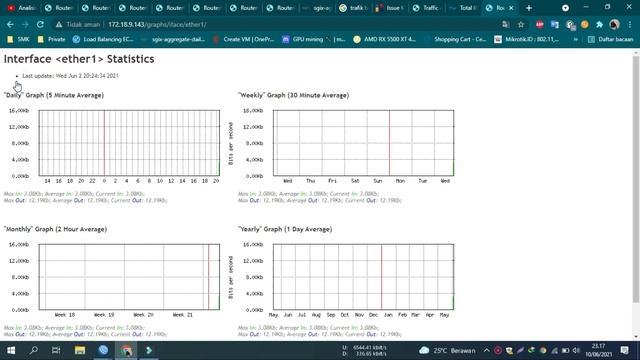The width and height of the screenshot is (640, 360).
Task: Open the Google Translate extension icon
Action: click(554, 24)
